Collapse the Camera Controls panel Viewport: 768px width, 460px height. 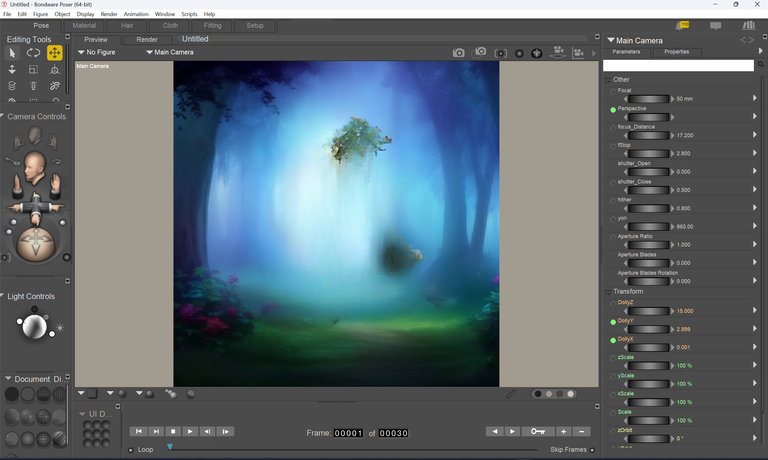coord(2,116)
